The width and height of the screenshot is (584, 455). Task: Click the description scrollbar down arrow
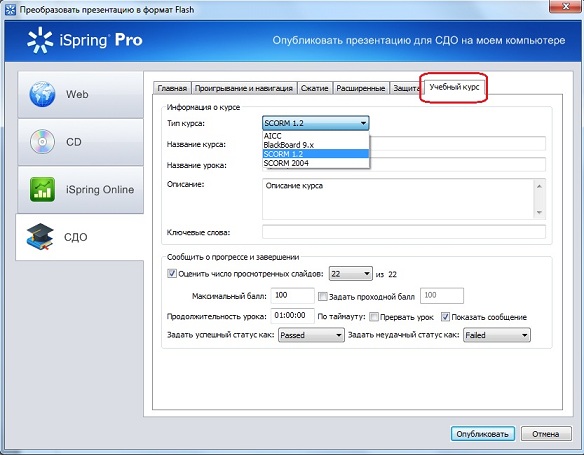tap(539, 212)
